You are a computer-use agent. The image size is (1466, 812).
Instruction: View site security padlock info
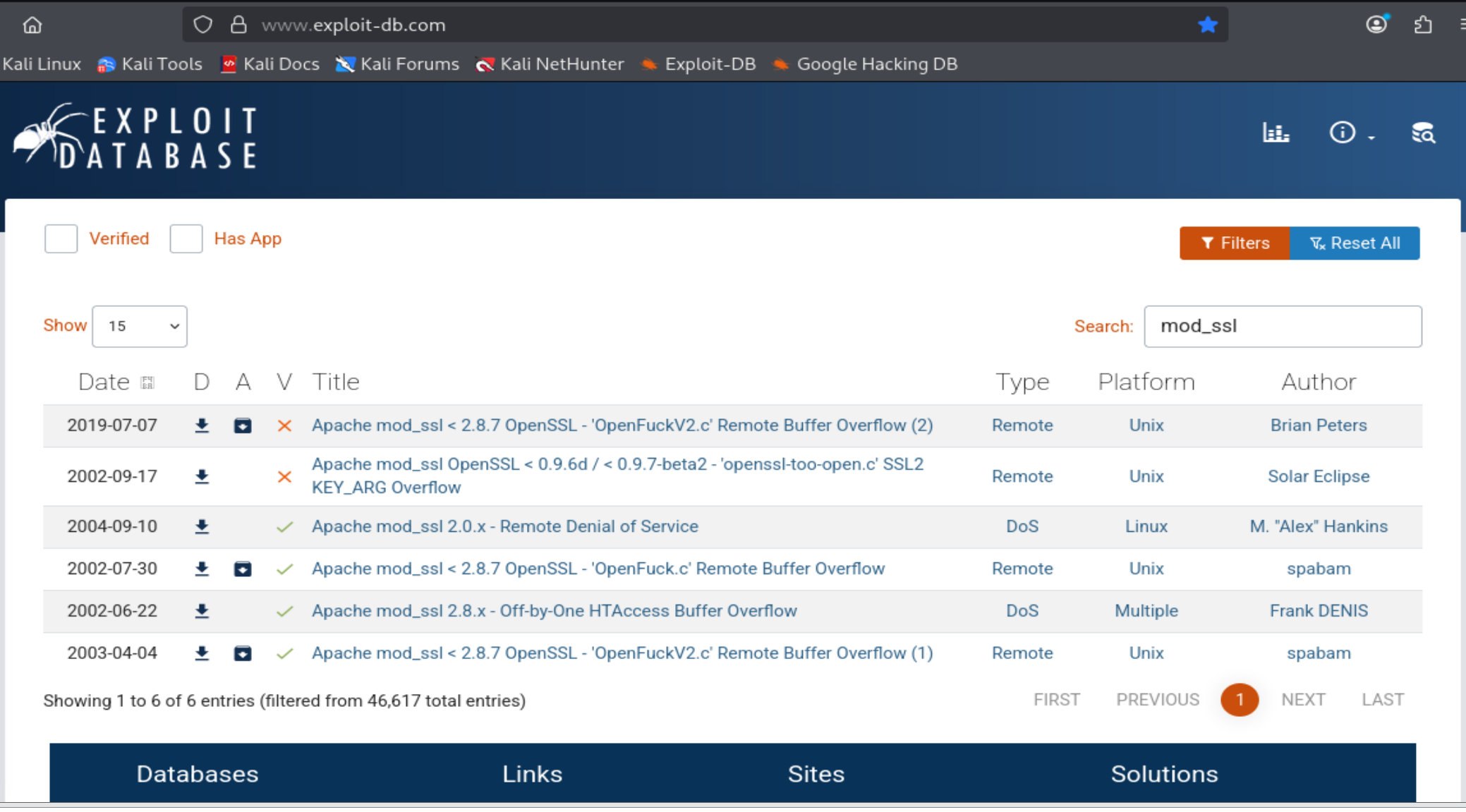click(238, 25)
